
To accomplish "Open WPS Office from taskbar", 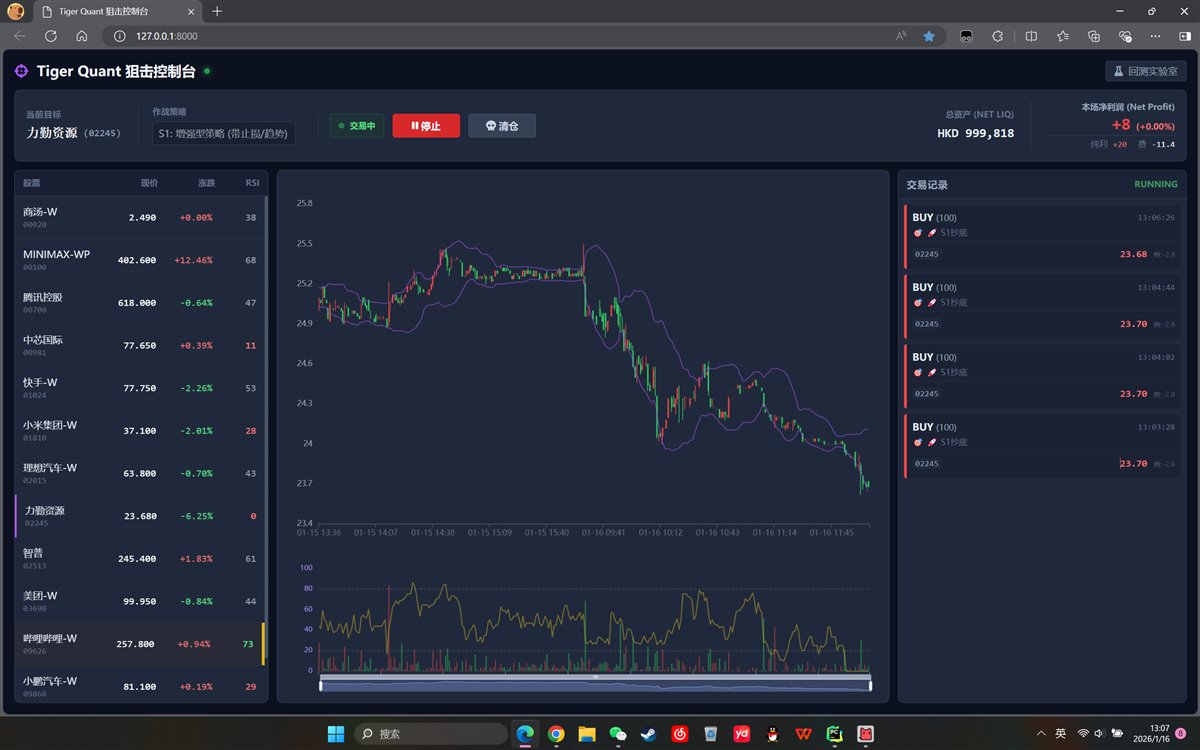I will [803, 734].
